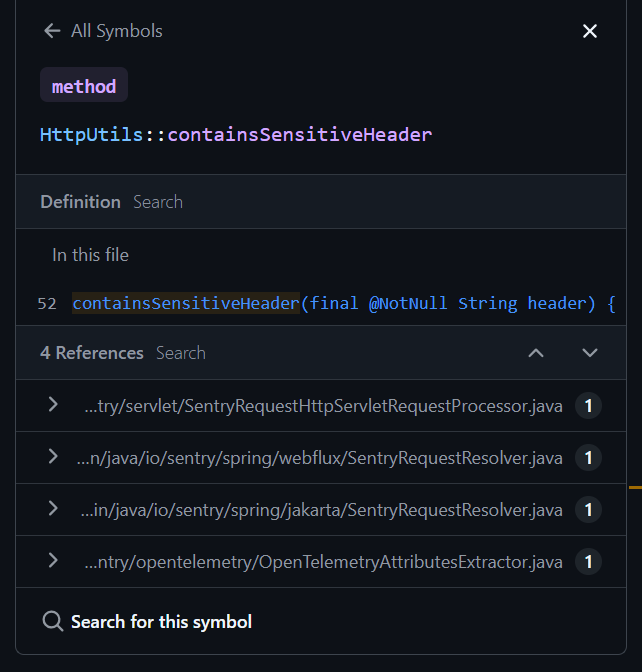Click the Definition heading
Screen dimensions: 642x672
81,202
